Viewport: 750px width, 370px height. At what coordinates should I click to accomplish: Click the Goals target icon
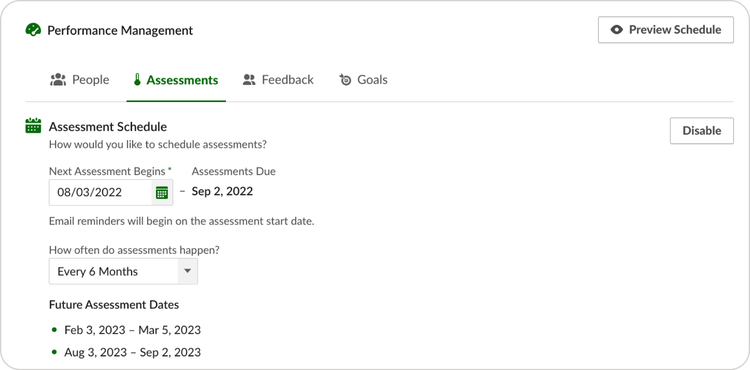point(345,79)
